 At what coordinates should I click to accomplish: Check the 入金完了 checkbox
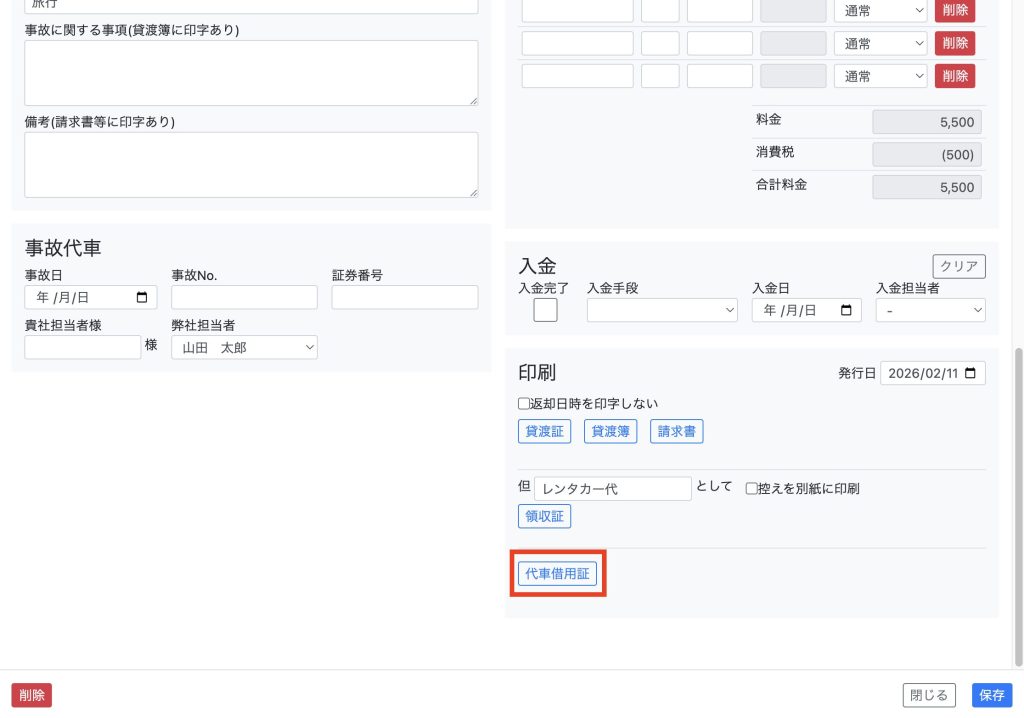pyautogui.click(x=545, y=310)
